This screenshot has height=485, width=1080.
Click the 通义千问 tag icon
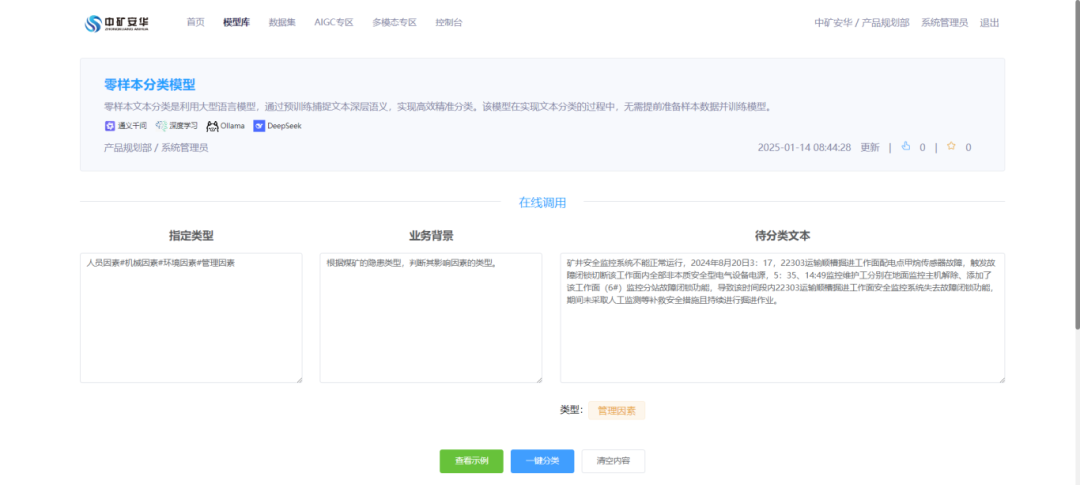click(110, 126)
